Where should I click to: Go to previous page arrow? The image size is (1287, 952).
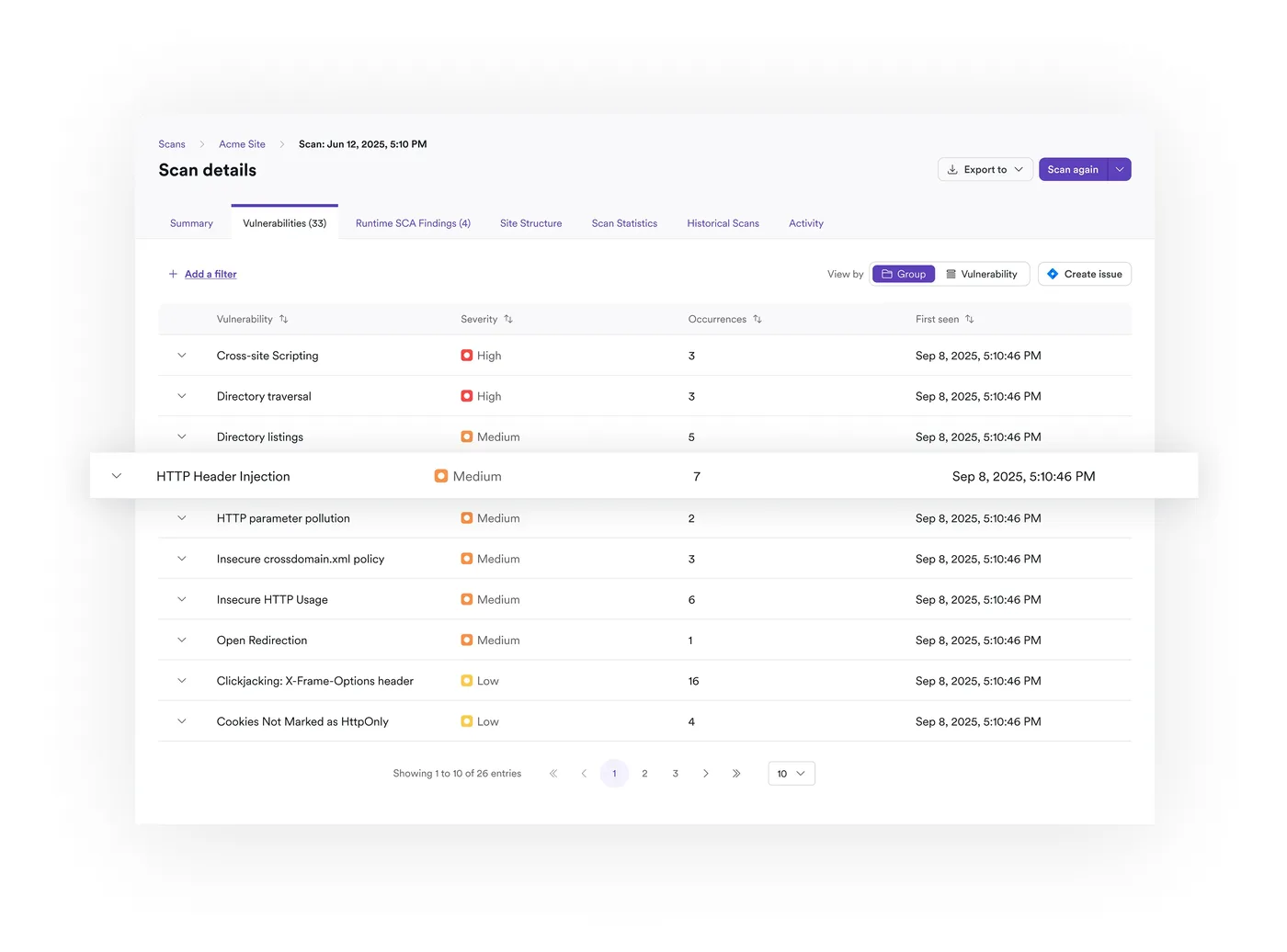(x=584, y=774)
